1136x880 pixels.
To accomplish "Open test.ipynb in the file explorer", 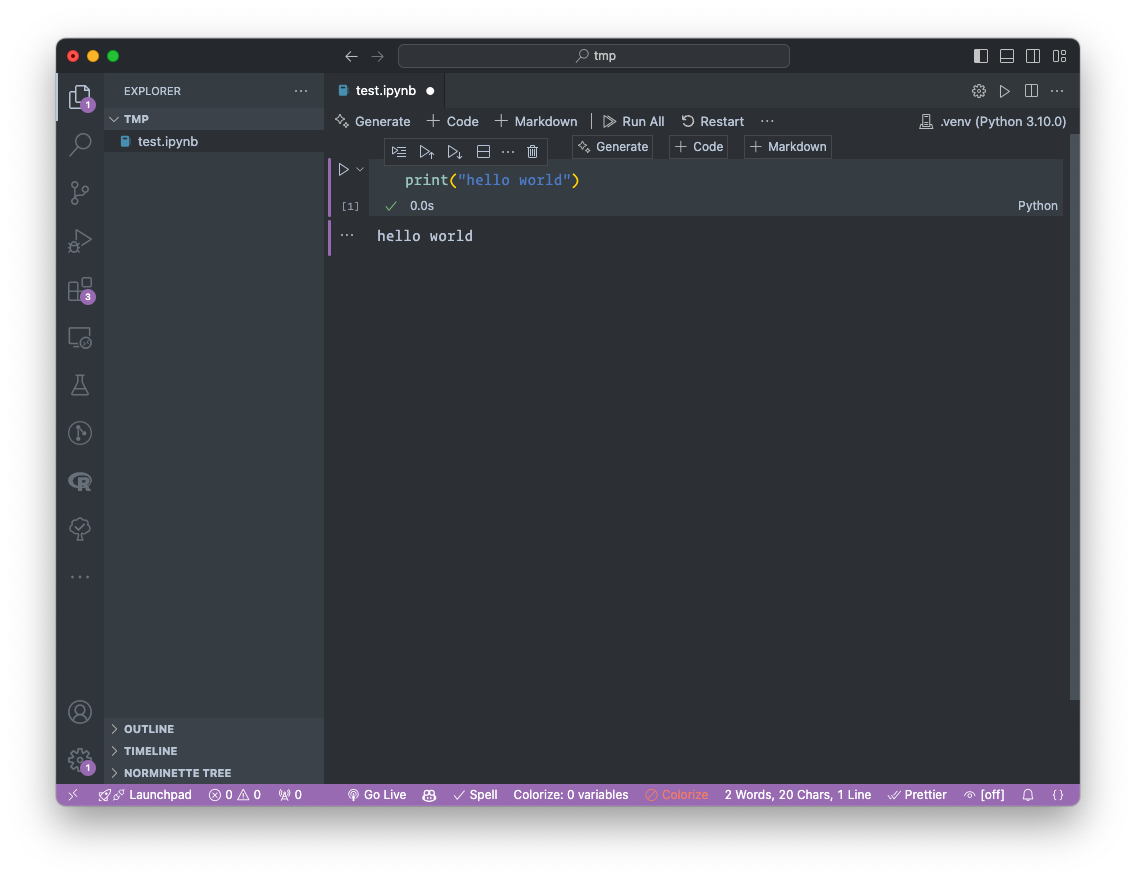I will coord(214,141).
